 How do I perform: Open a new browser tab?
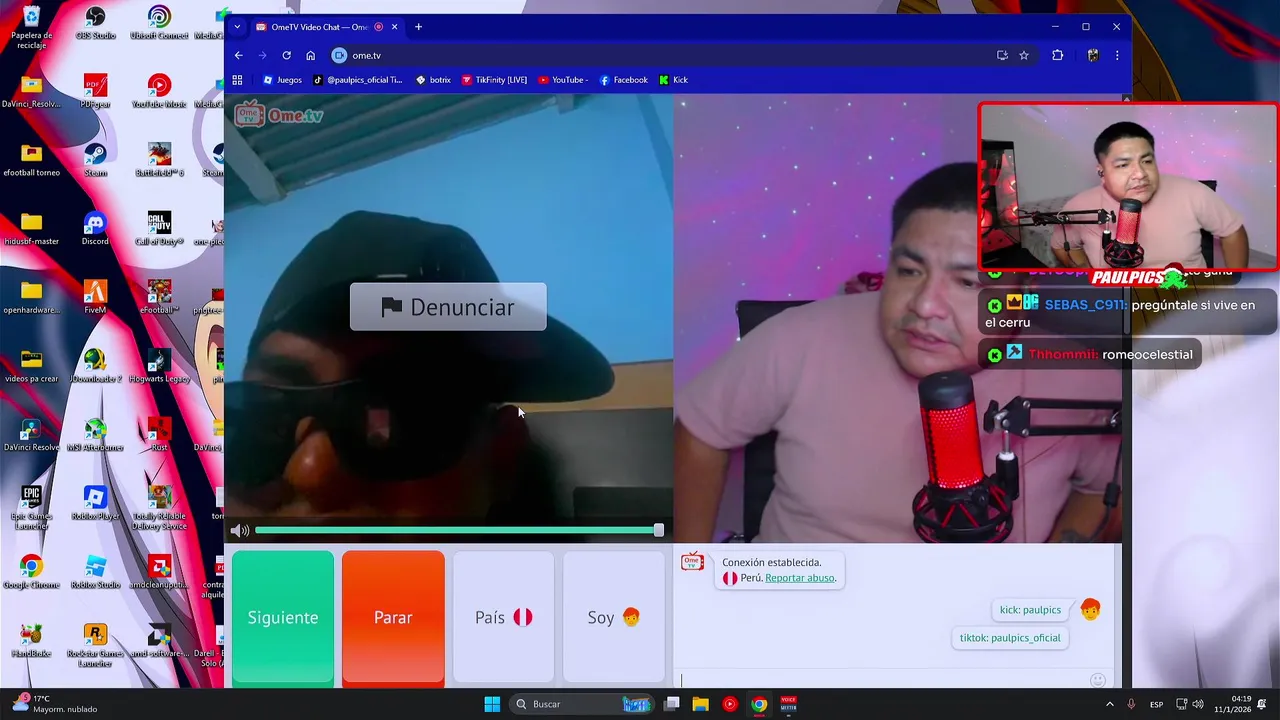pos(418,27)
